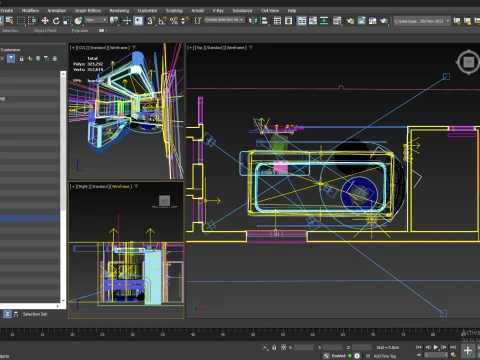Screen dimensions: 480x360
Task: Toggle the Ribbon display
Action: 302,21
